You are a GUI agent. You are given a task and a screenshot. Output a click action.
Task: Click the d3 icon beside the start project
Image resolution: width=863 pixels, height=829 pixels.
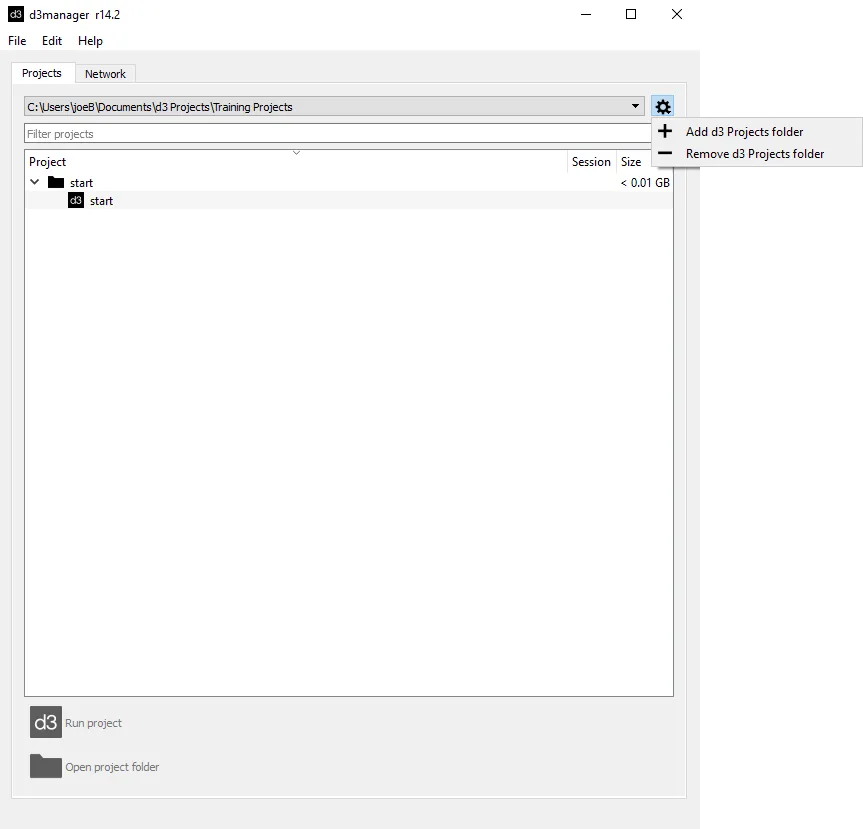click(76, 200)
